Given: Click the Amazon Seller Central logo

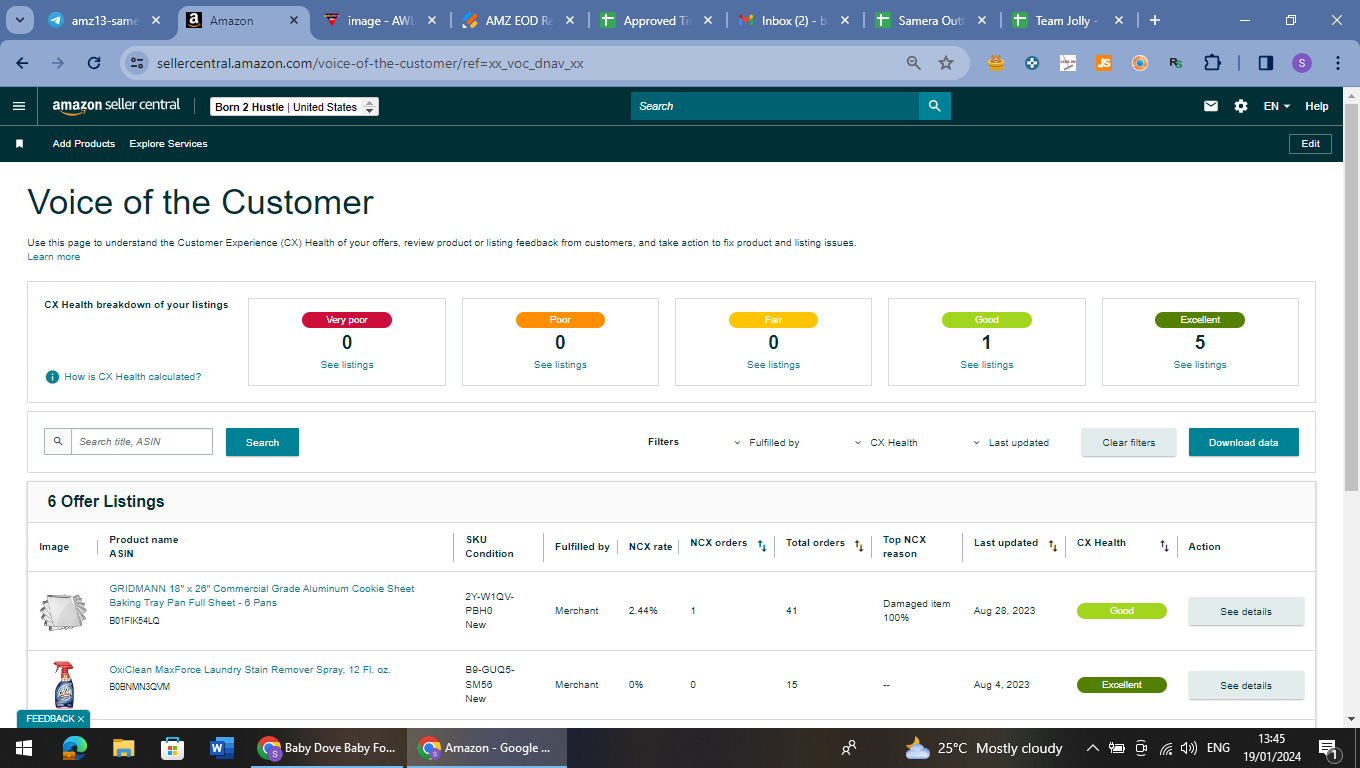Looking at the screenshot, I should (x=116, y=105).
